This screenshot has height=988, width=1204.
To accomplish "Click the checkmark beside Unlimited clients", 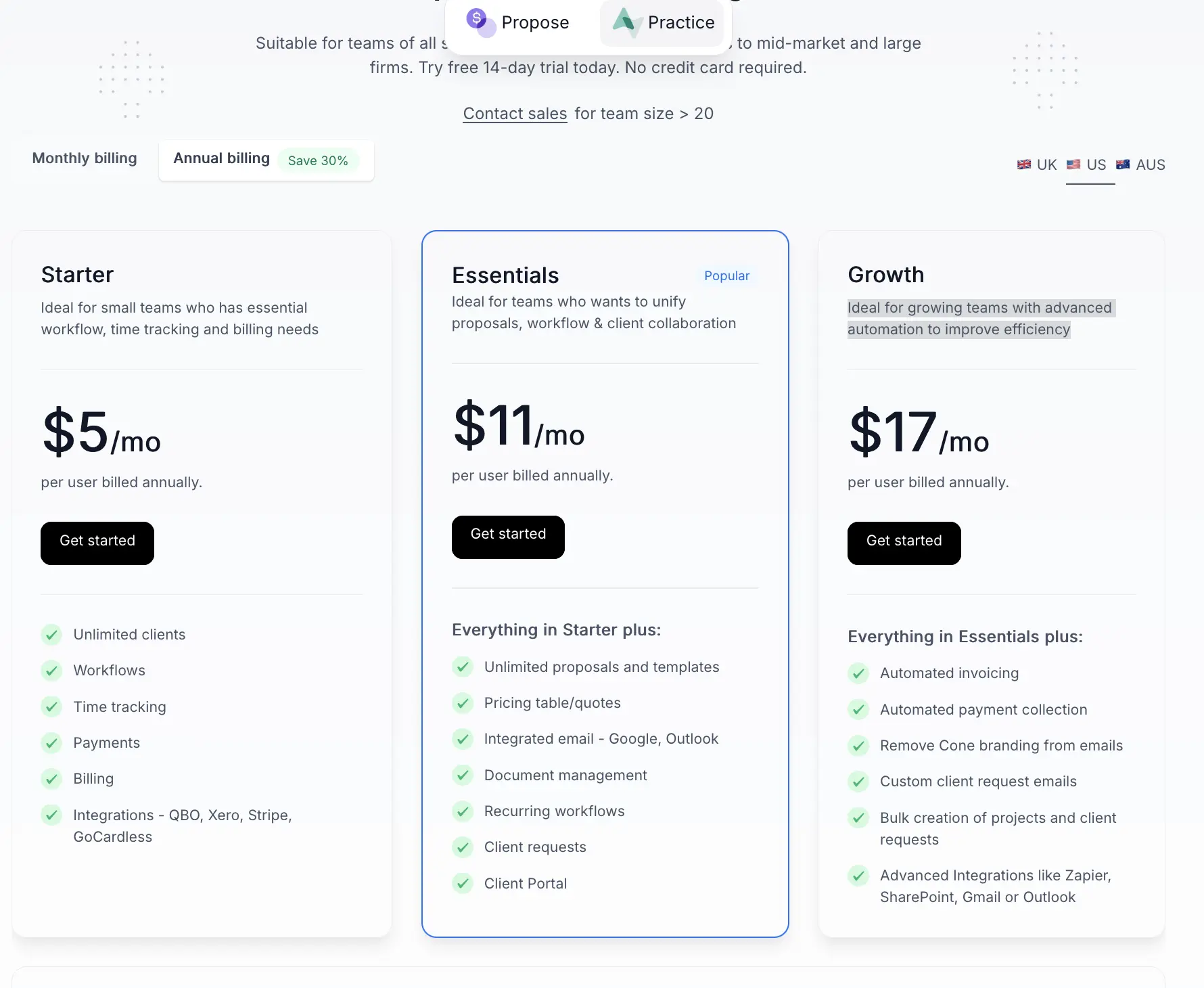I will pyautogui.click(x=51, y=635).
